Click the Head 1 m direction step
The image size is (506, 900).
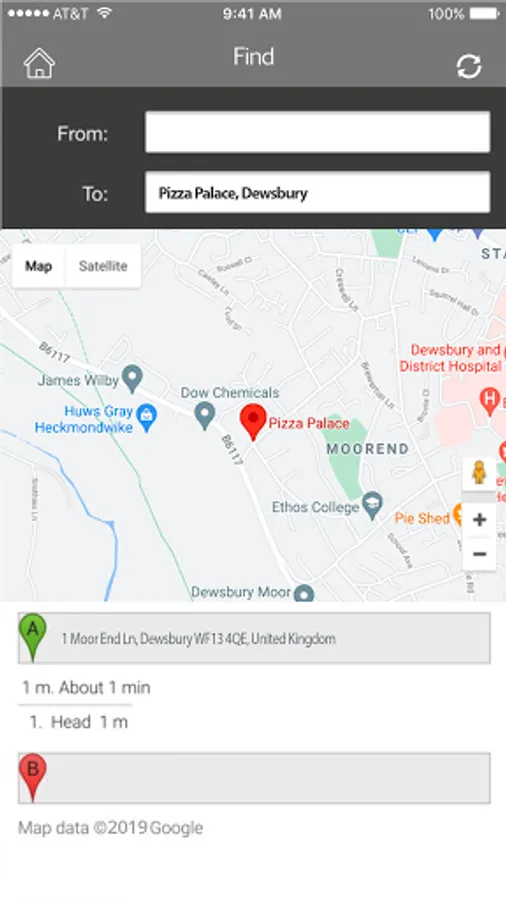(79, 722)
